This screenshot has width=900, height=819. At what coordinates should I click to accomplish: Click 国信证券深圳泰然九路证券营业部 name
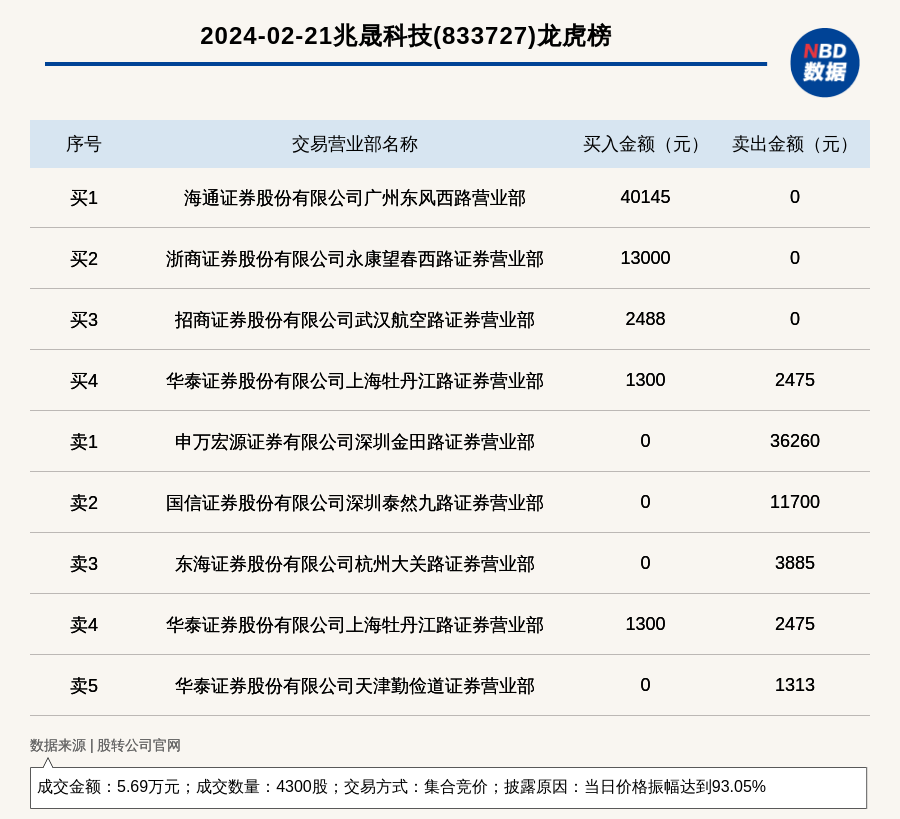point(354,503)
